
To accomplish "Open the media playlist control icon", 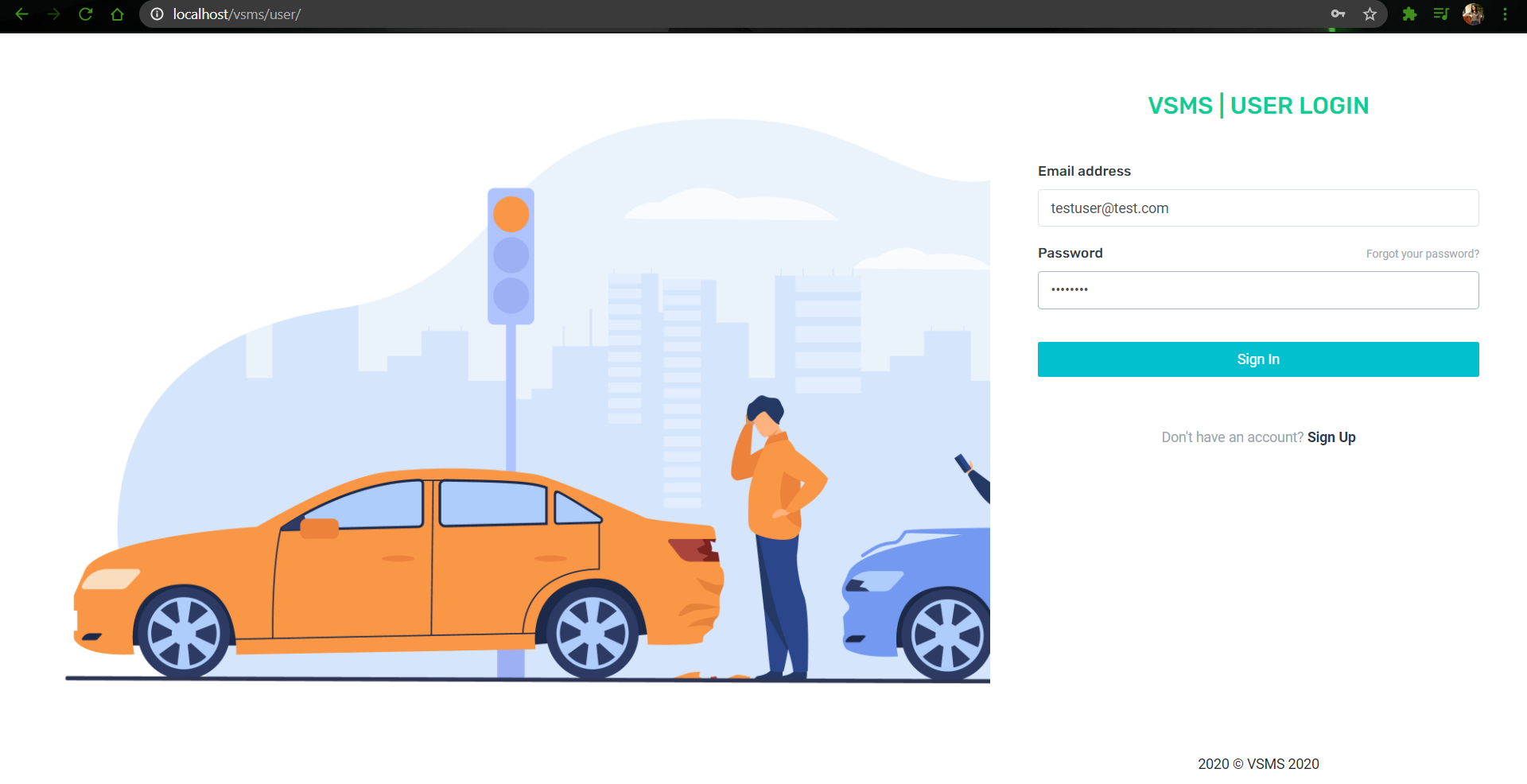I will (1441, 14).
